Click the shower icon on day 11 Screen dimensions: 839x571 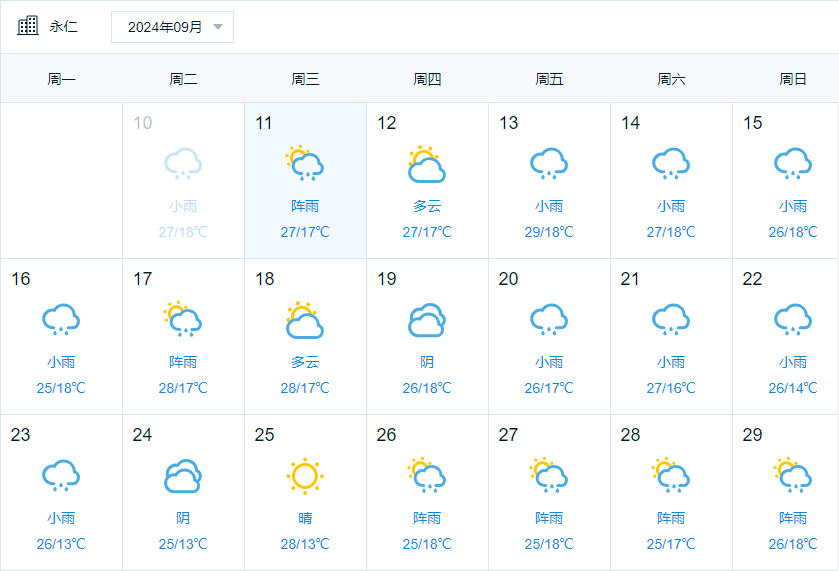304,163
